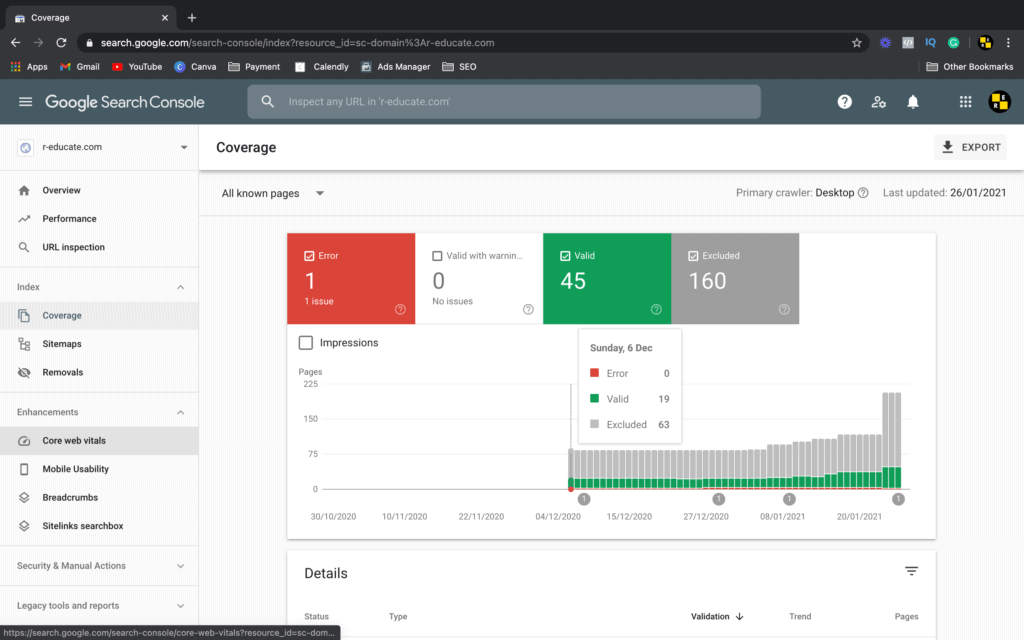The height and width of the screenshot is (640, 1024).
Task: Uncheck the Excluded checkbox
Action: (694, 256)
